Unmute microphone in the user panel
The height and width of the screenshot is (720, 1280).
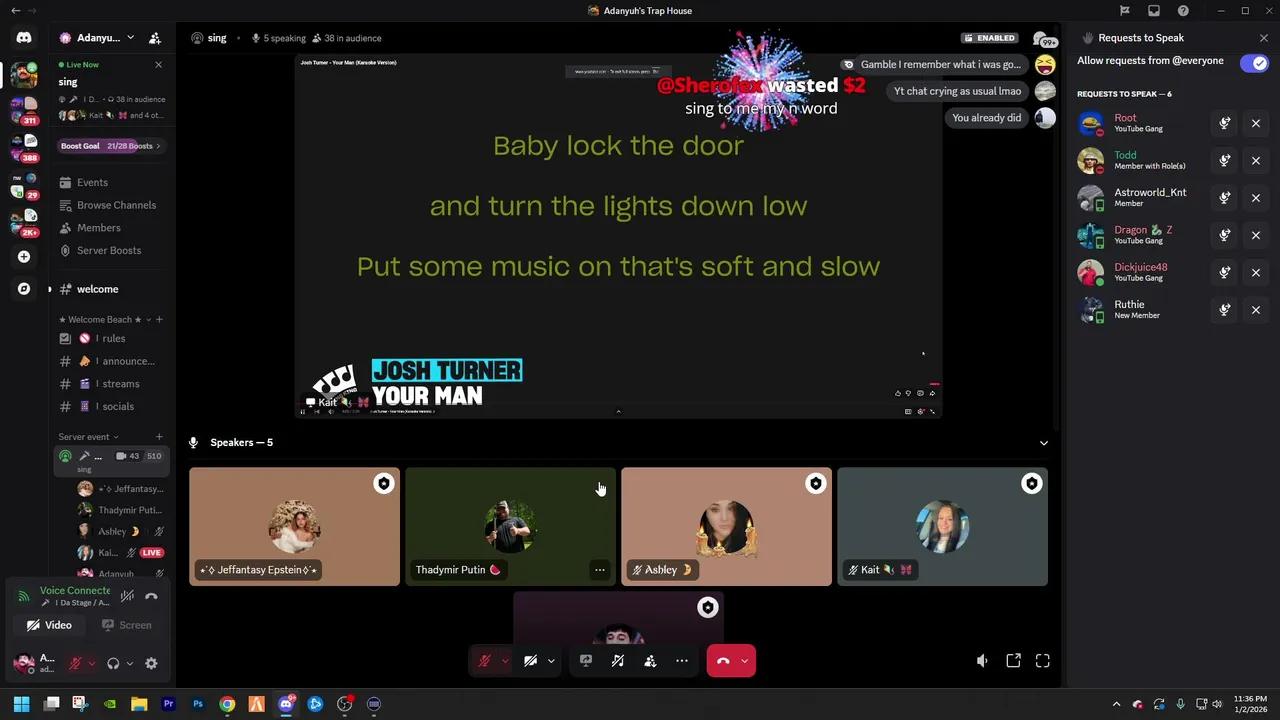click(x=75, y=663)
